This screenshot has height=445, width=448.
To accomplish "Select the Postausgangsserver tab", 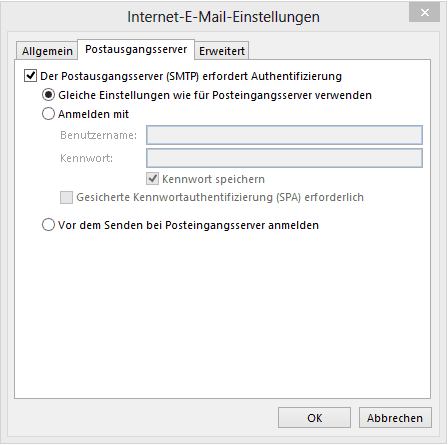I will pyautogui.click(x=136, y=49).
